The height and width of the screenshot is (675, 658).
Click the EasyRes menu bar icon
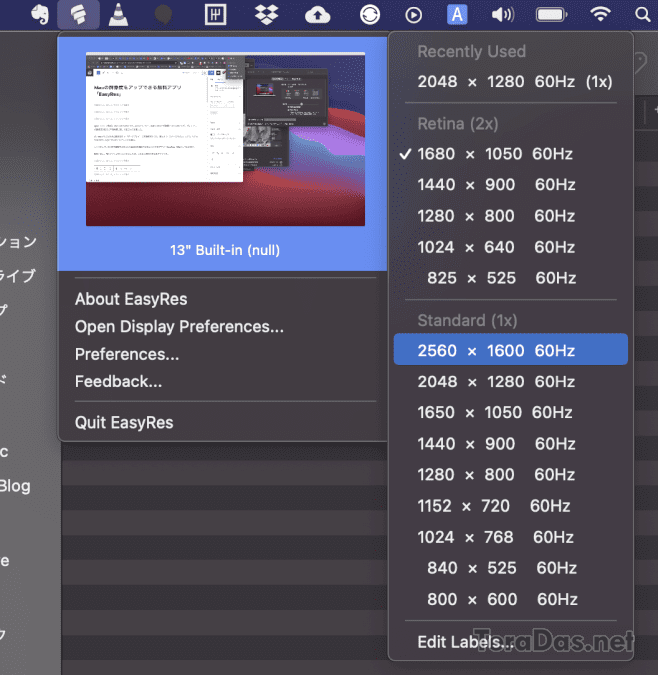point(78,15)
